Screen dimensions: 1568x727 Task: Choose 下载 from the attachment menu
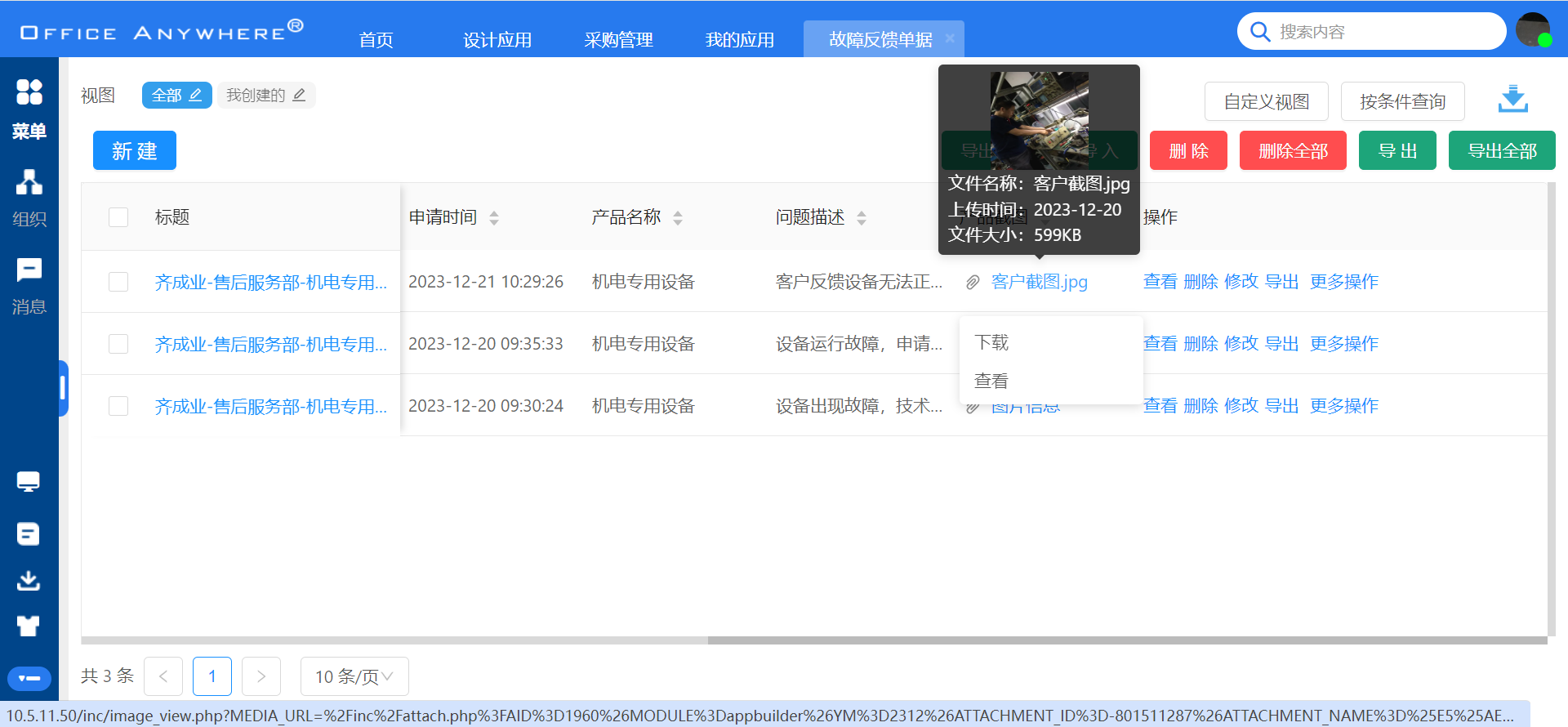pos(1051,342)
